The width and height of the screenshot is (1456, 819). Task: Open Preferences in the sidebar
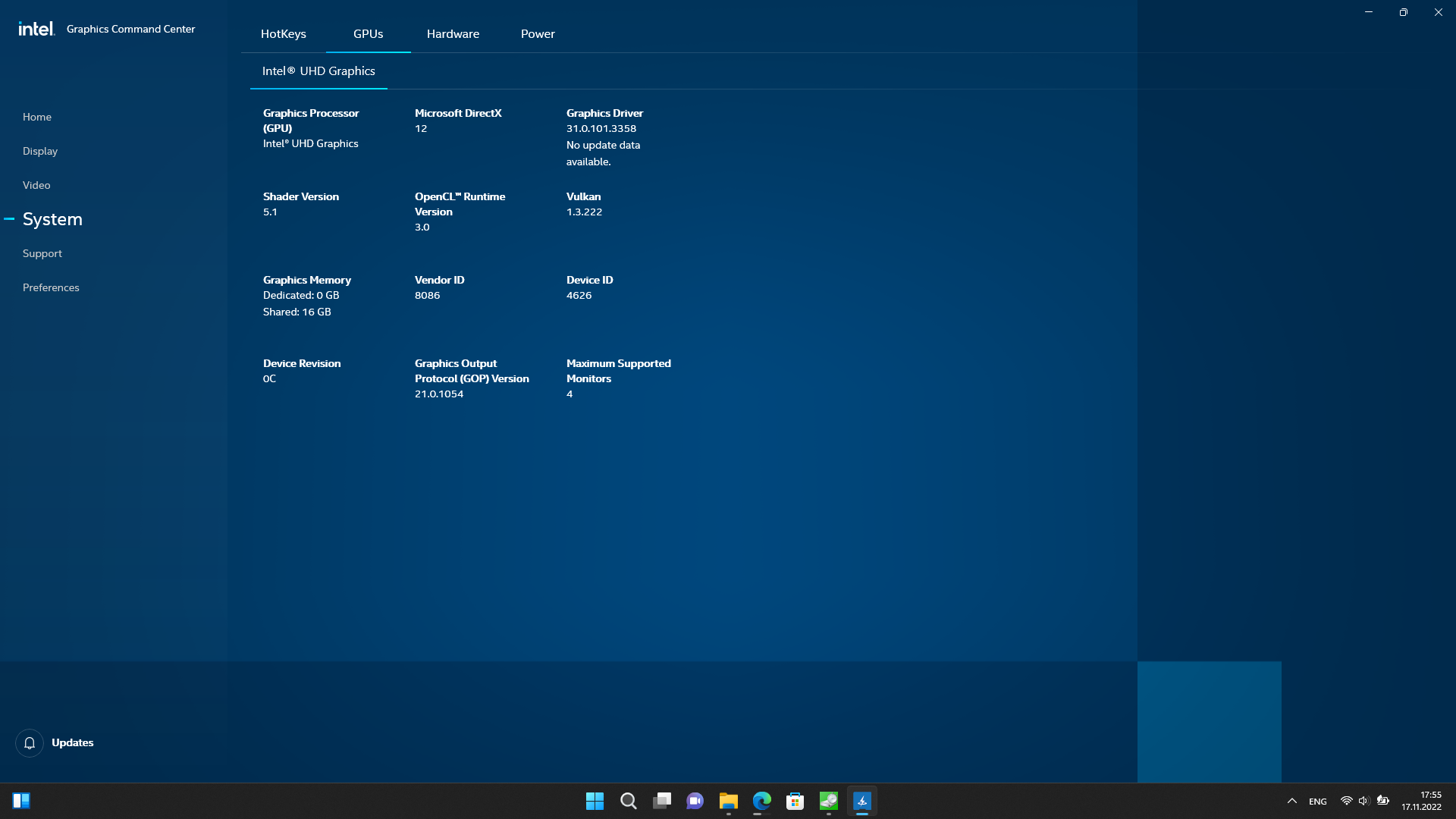tap(51, 287)
